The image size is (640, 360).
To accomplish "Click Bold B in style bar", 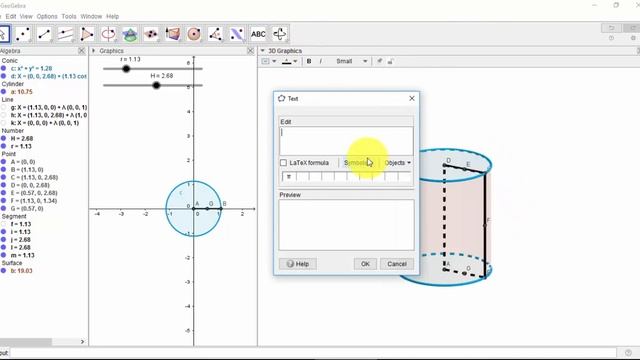I will pos(309,61).
